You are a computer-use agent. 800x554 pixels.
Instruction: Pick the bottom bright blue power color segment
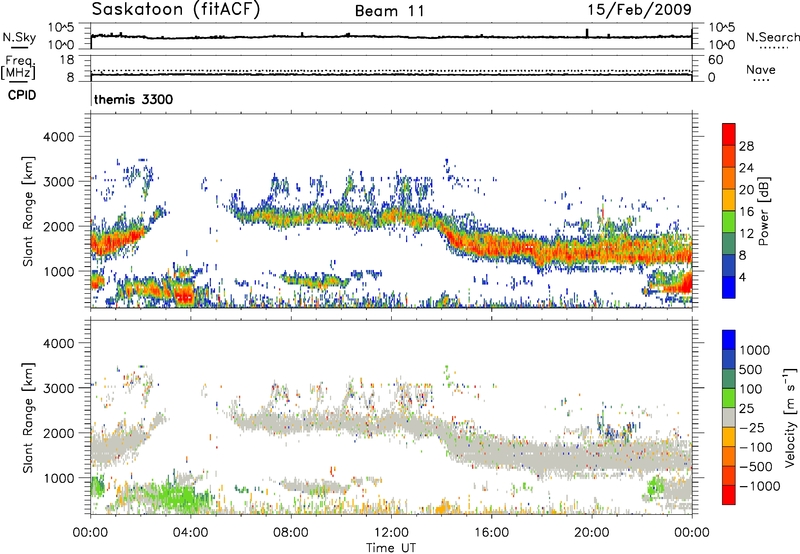tap(729, 287)
